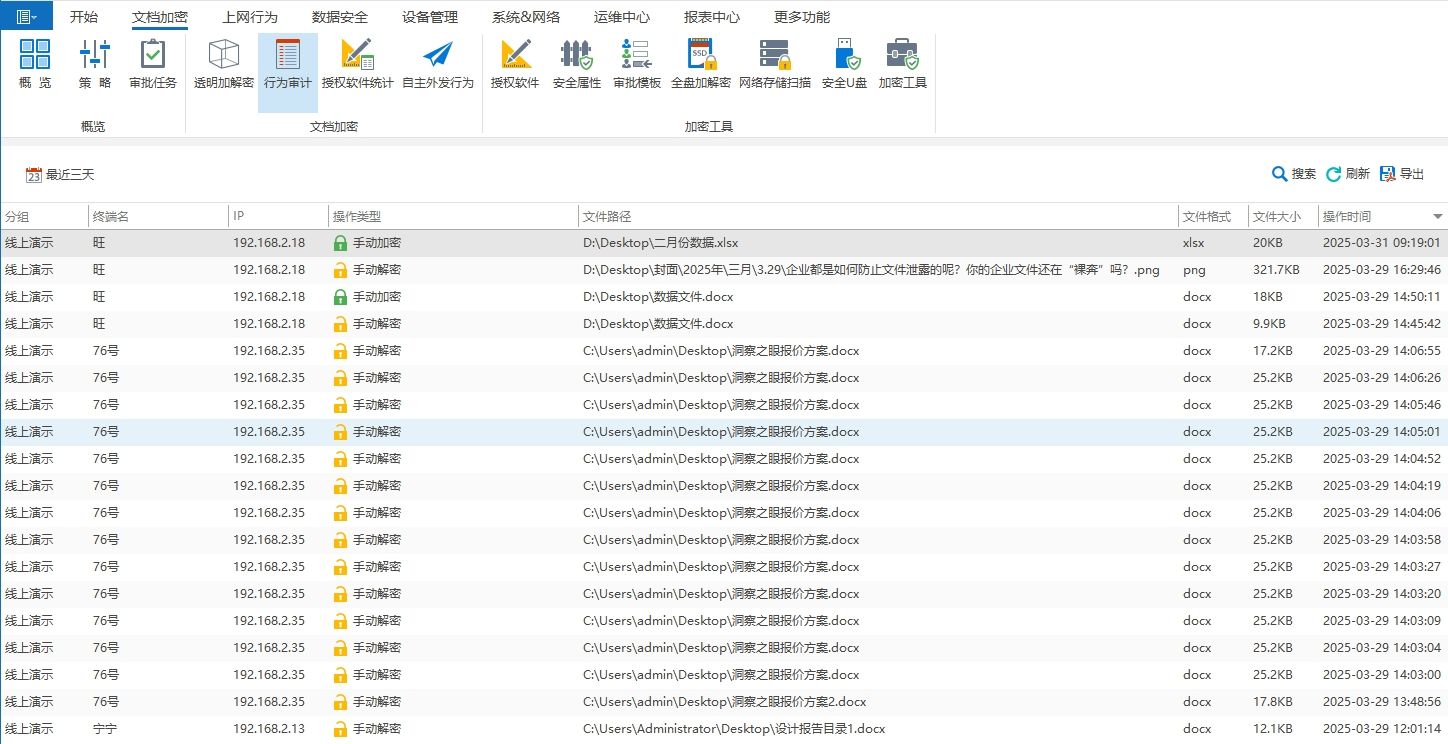This screenshot has height=744, width=1448.
Task: Change the 最近三天 date range filter
Action: pyautogui.click(x=60, y=173)
